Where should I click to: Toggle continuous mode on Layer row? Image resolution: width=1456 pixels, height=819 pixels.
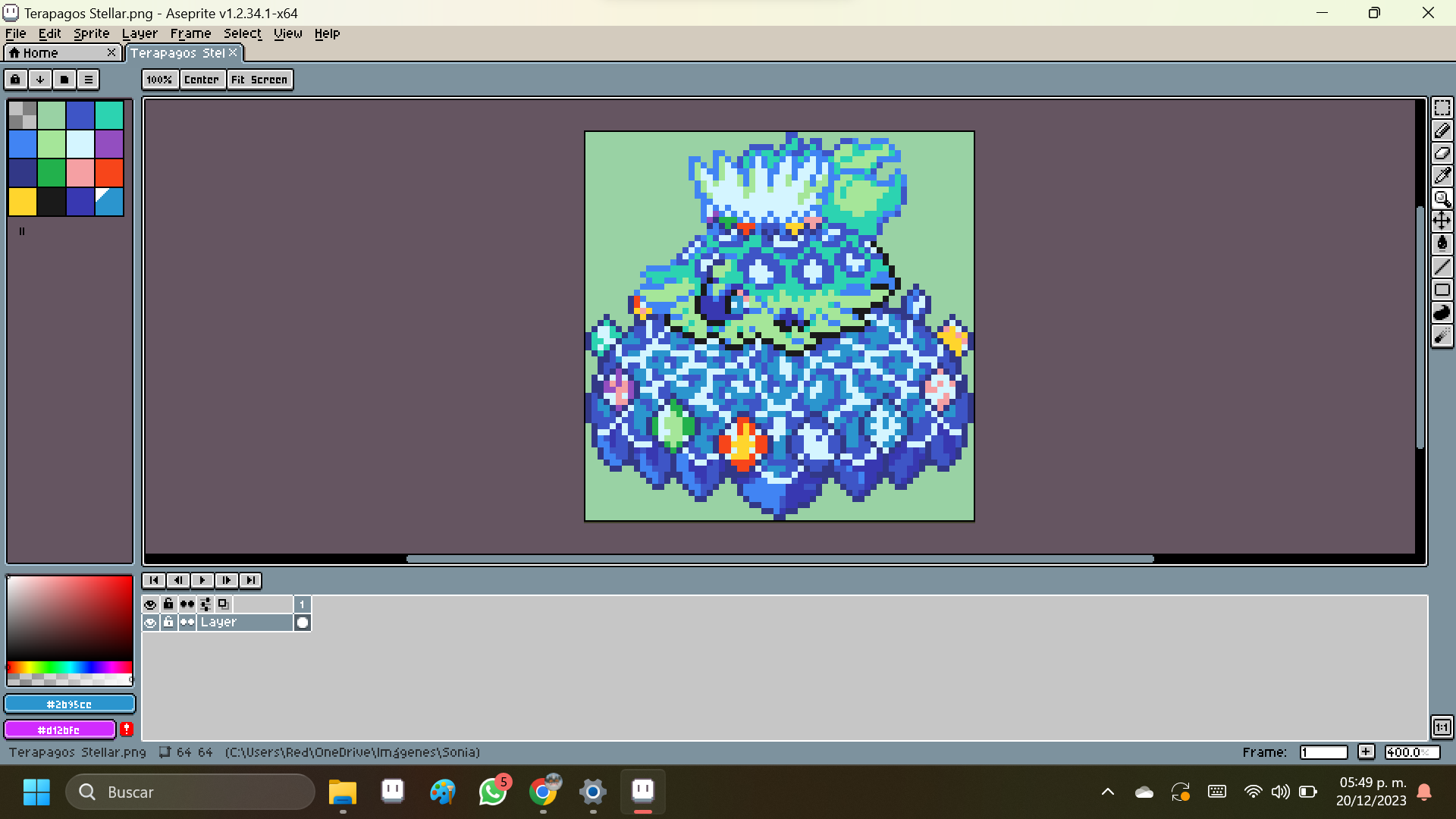point(187,623)
